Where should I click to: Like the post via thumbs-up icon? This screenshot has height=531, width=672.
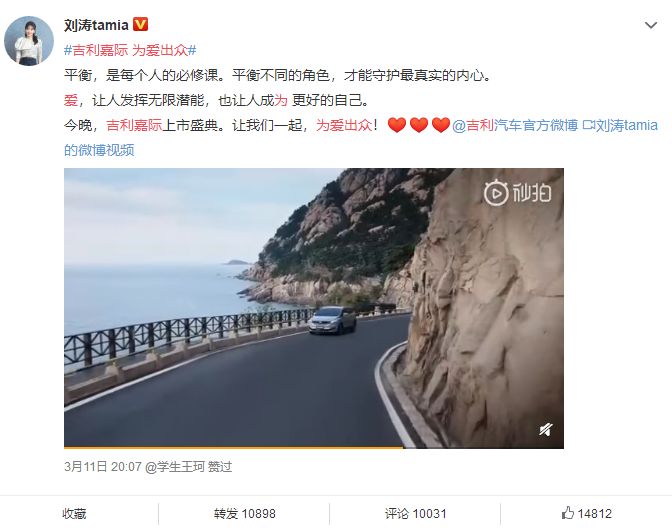click(567, 513)
